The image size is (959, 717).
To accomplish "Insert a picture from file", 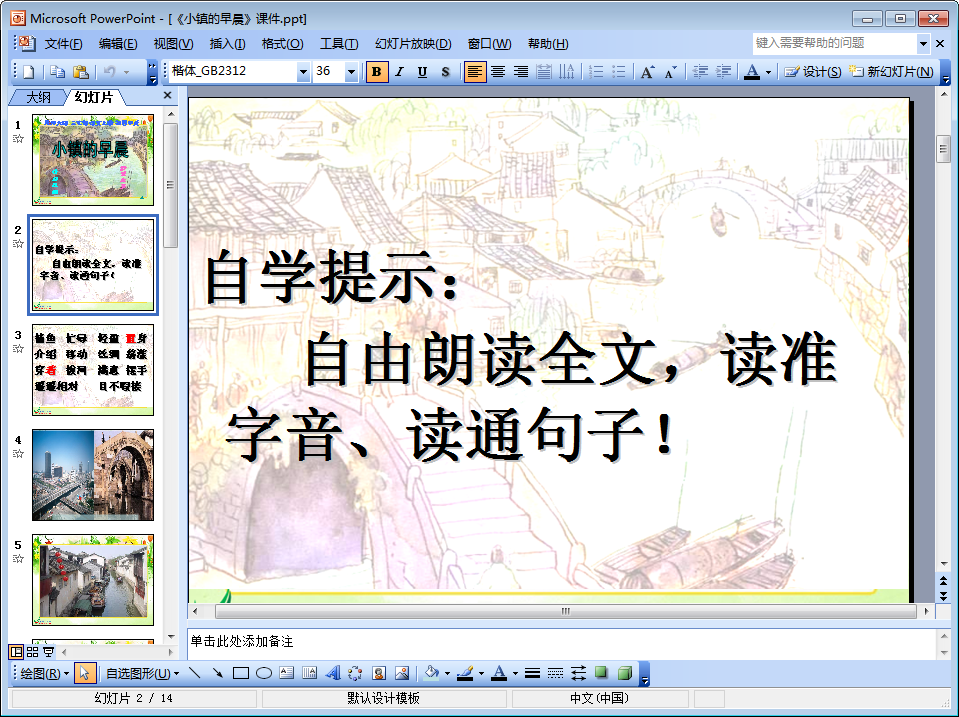I will pyautogui.click(x=402, y=674).
